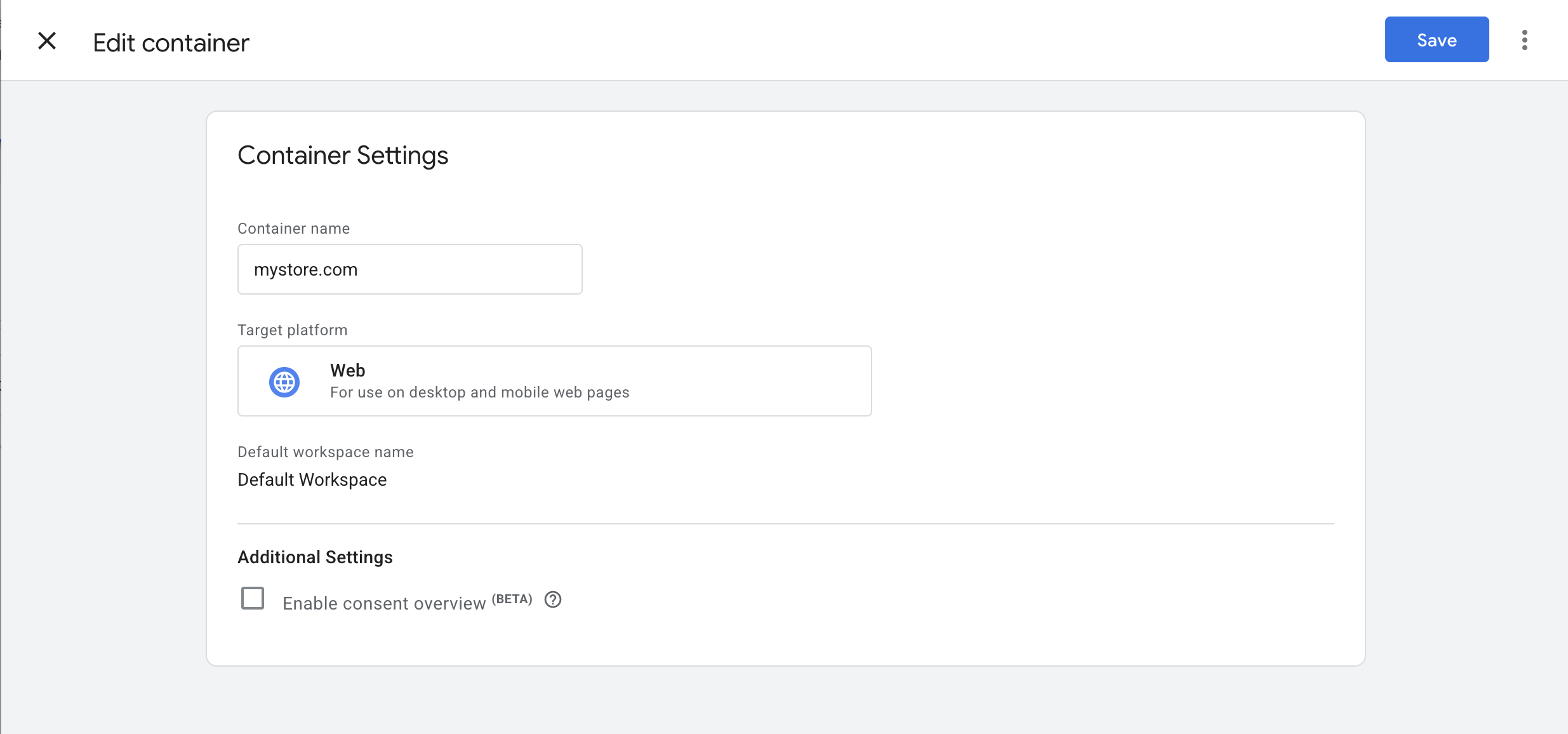Close the Edit container panel
The height and width of the screenshot is (734, 1568).
[x=47, y=41]
